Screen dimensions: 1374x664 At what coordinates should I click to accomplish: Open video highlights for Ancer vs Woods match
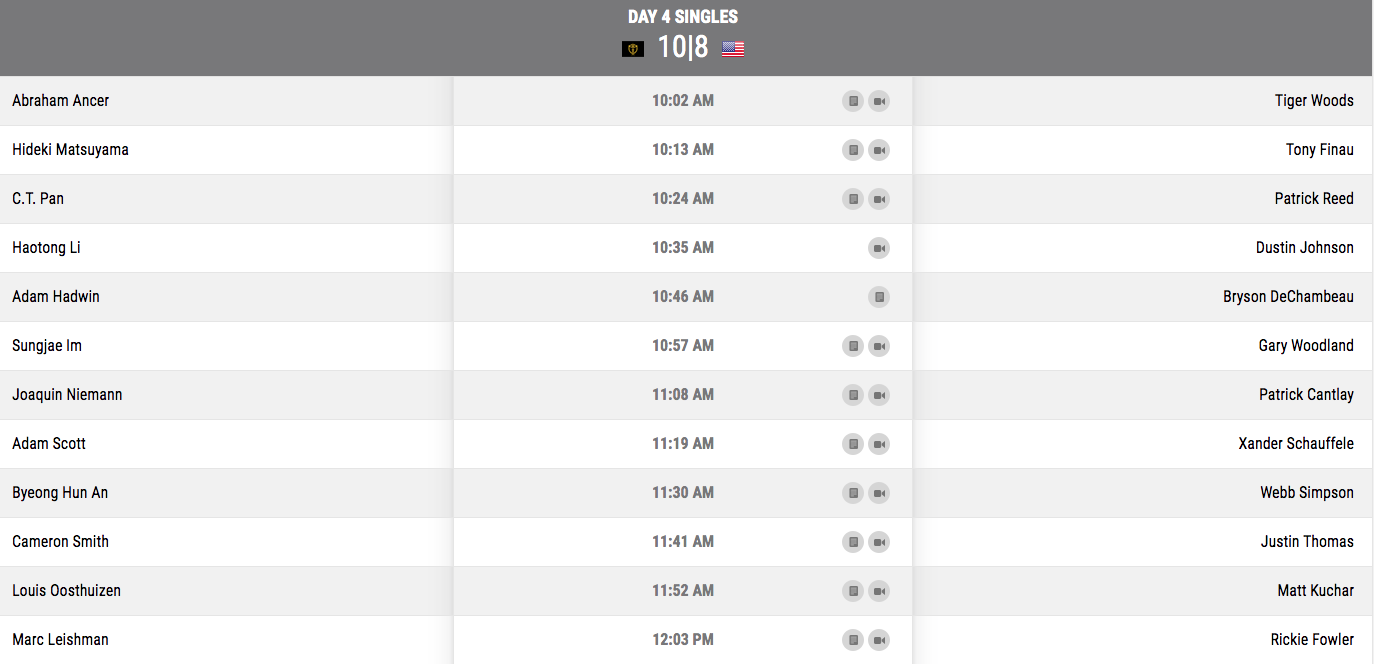pos(879,101)
